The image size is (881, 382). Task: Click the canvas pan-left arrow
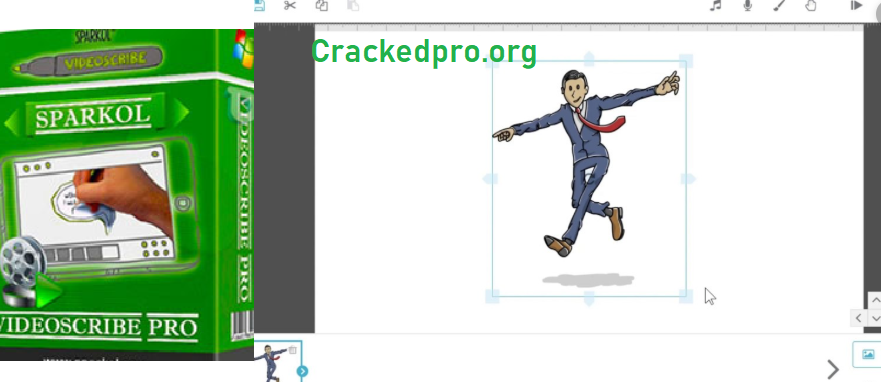[x=859, y=318]
